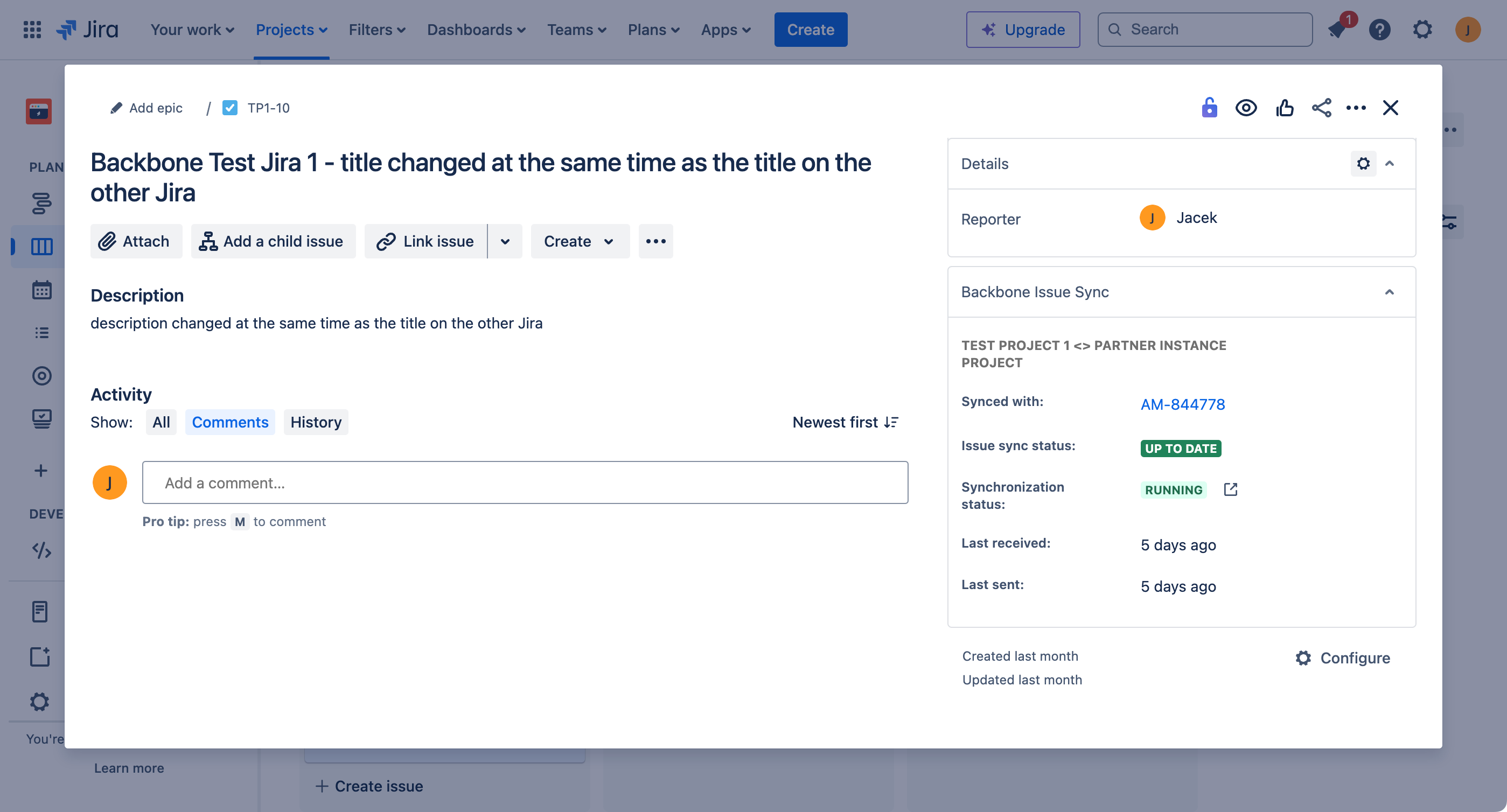The width and height of the screenshot is (1507, 812).
Task: Collapse the Details panel
Action: (1390, 163)
